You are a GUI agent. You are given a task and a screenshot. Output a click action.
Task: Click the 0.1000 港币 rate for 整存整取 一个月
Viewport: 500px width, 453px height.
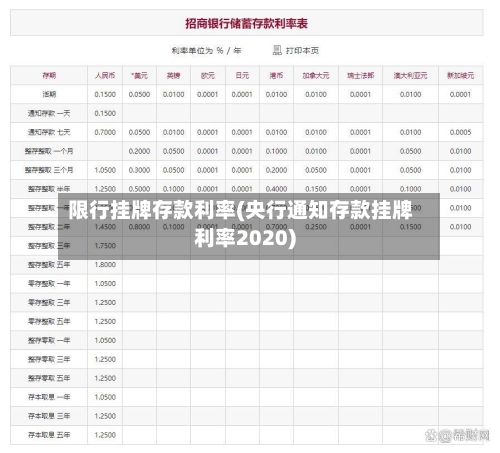pos(276,151)
